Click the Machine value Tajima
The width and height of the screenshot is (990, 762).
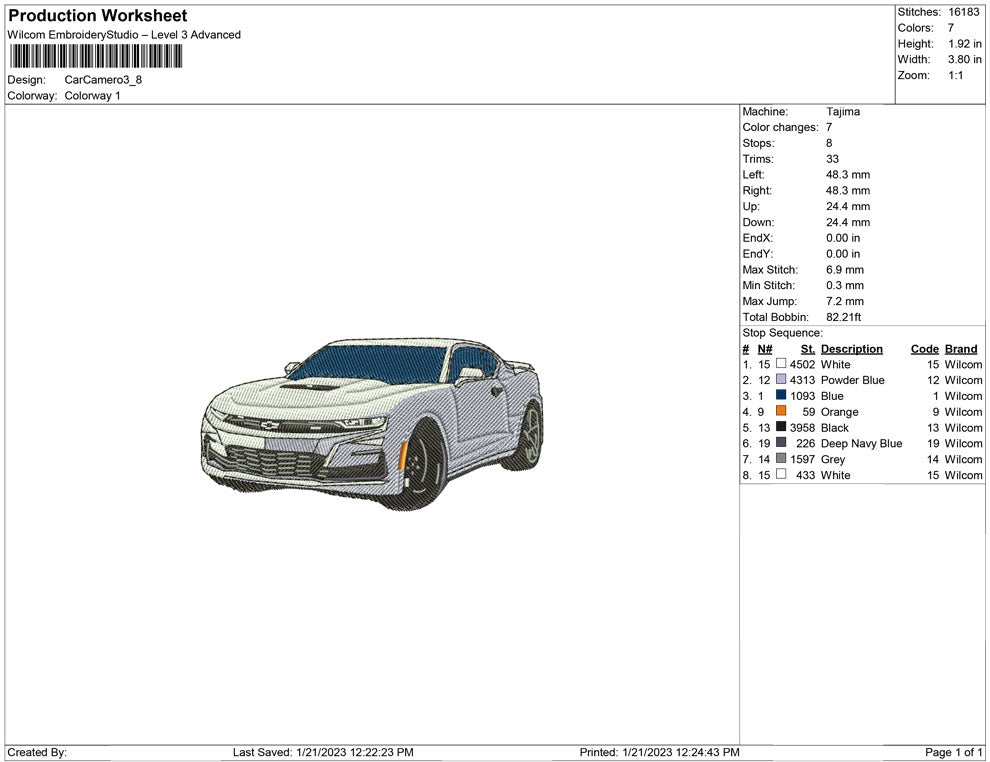pos(842,112)
